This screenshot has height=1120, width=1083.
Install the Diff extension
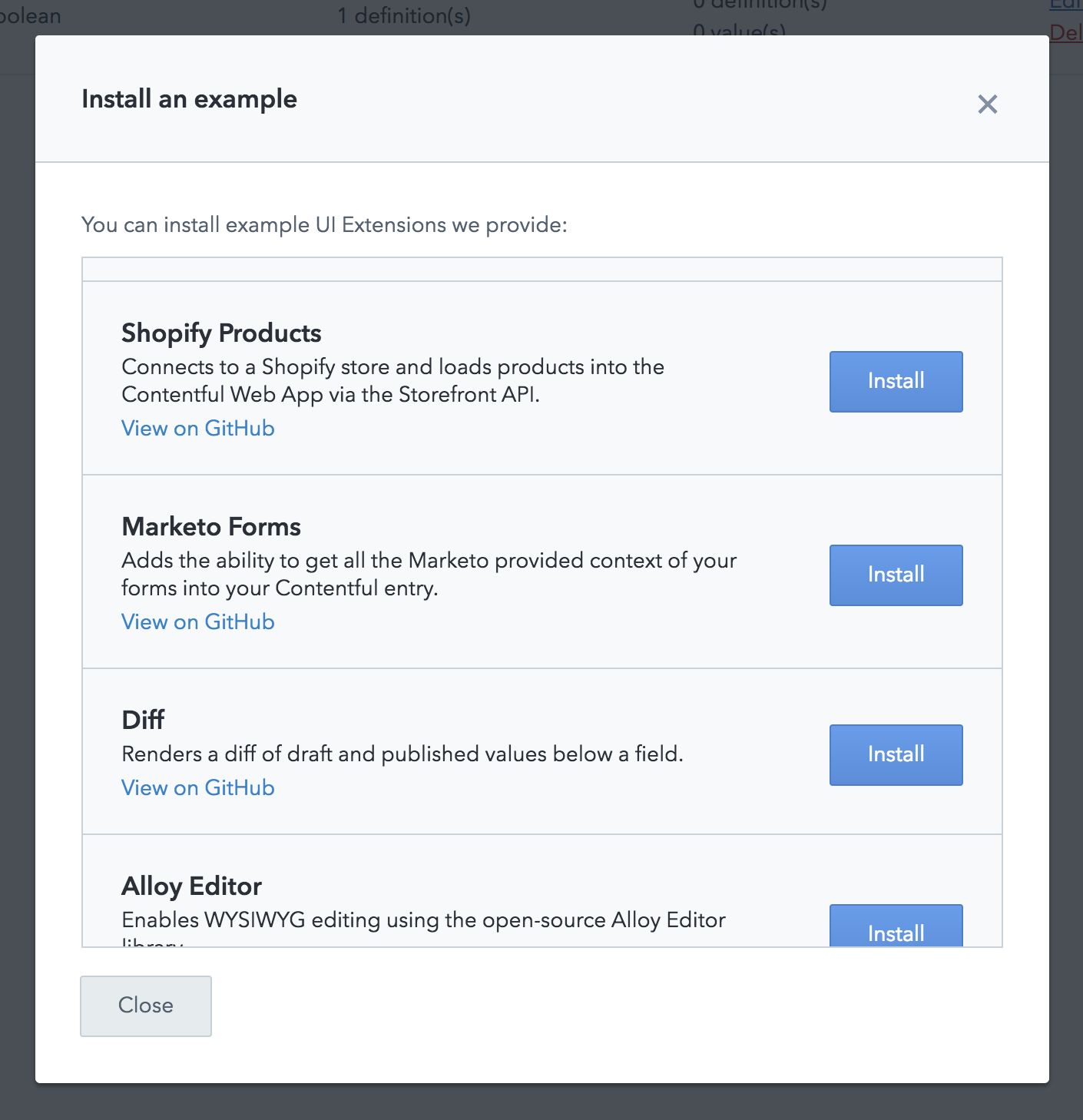[x=896, y=755]
